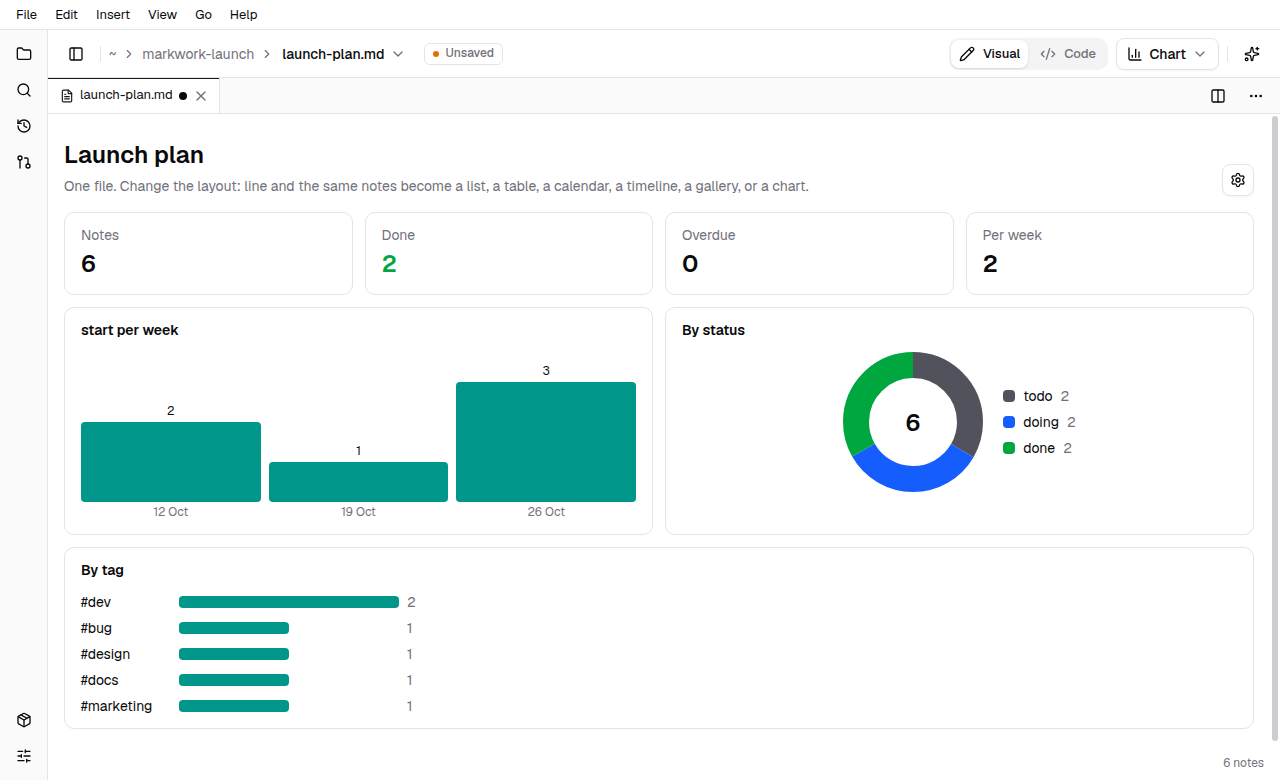The image size is (1280, 780).
Task: Click the 26 Oct bar in chart
Action: pyautogui.click(x=546, y=442)
